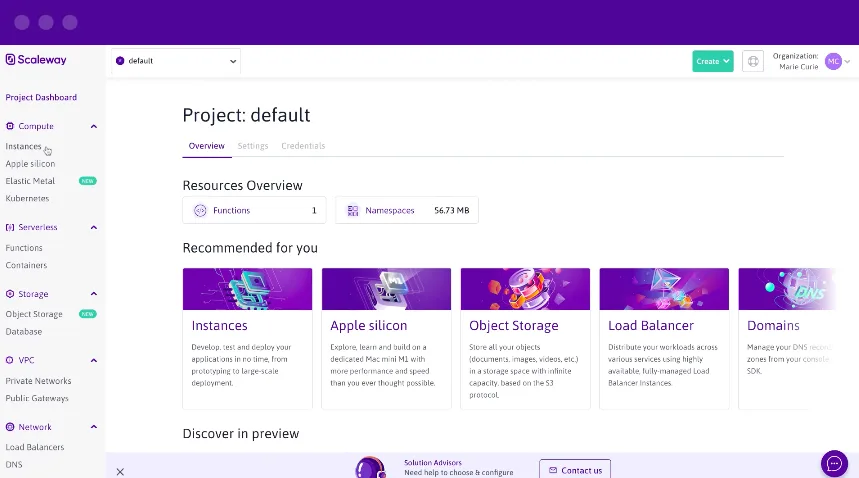859x478 pixels.
Task: Click the Compute section icon
Action: pyautogui.click(x=10, y=126)
